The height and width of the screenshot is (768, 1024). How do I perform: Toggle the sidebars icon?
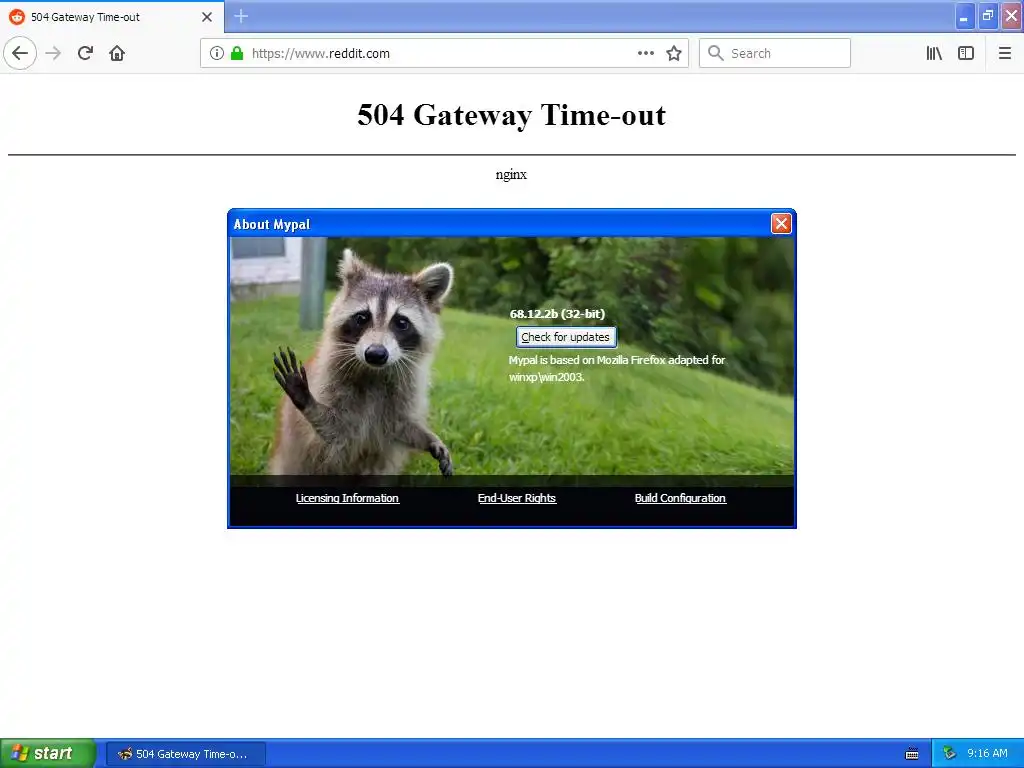pos(966,54)
